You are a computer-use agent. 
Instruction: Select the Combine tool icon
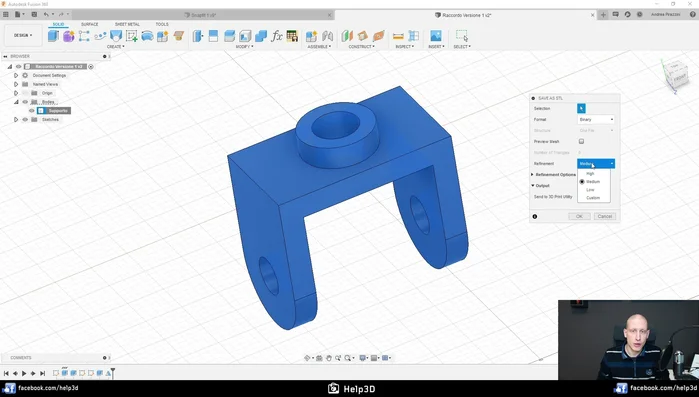click(261, 36)
